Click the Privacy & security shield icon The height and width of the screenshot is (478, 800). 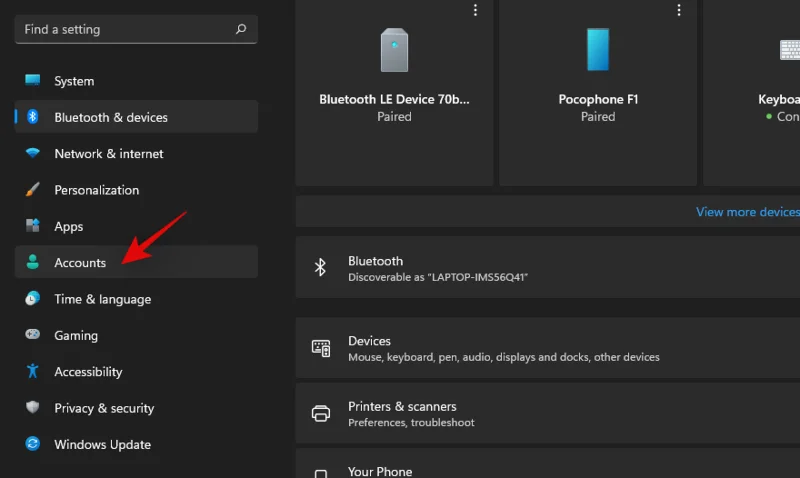pos(33,408)
